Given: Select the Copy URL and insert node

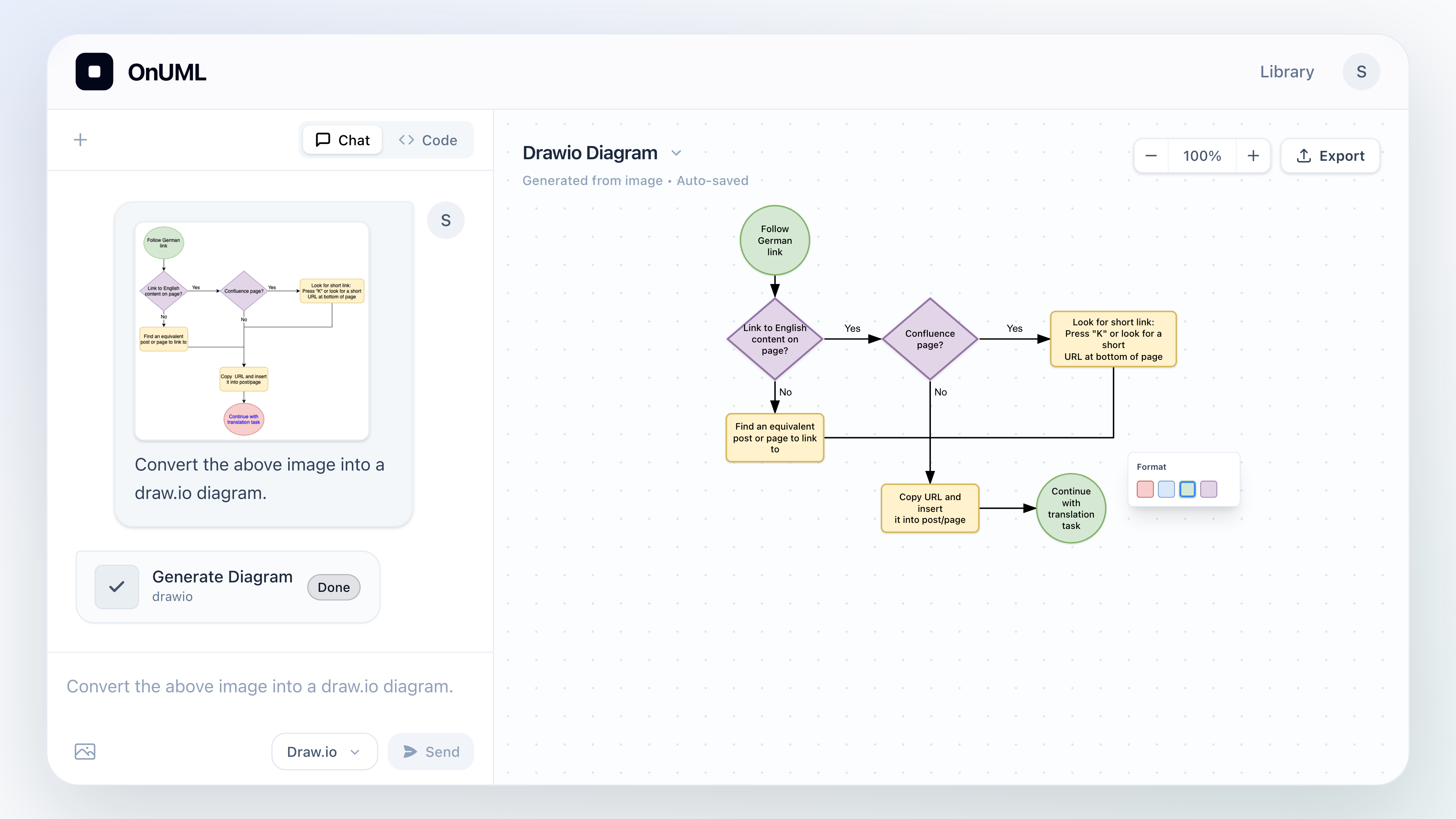Looking at the screenshot, I should tap(930, 508).
